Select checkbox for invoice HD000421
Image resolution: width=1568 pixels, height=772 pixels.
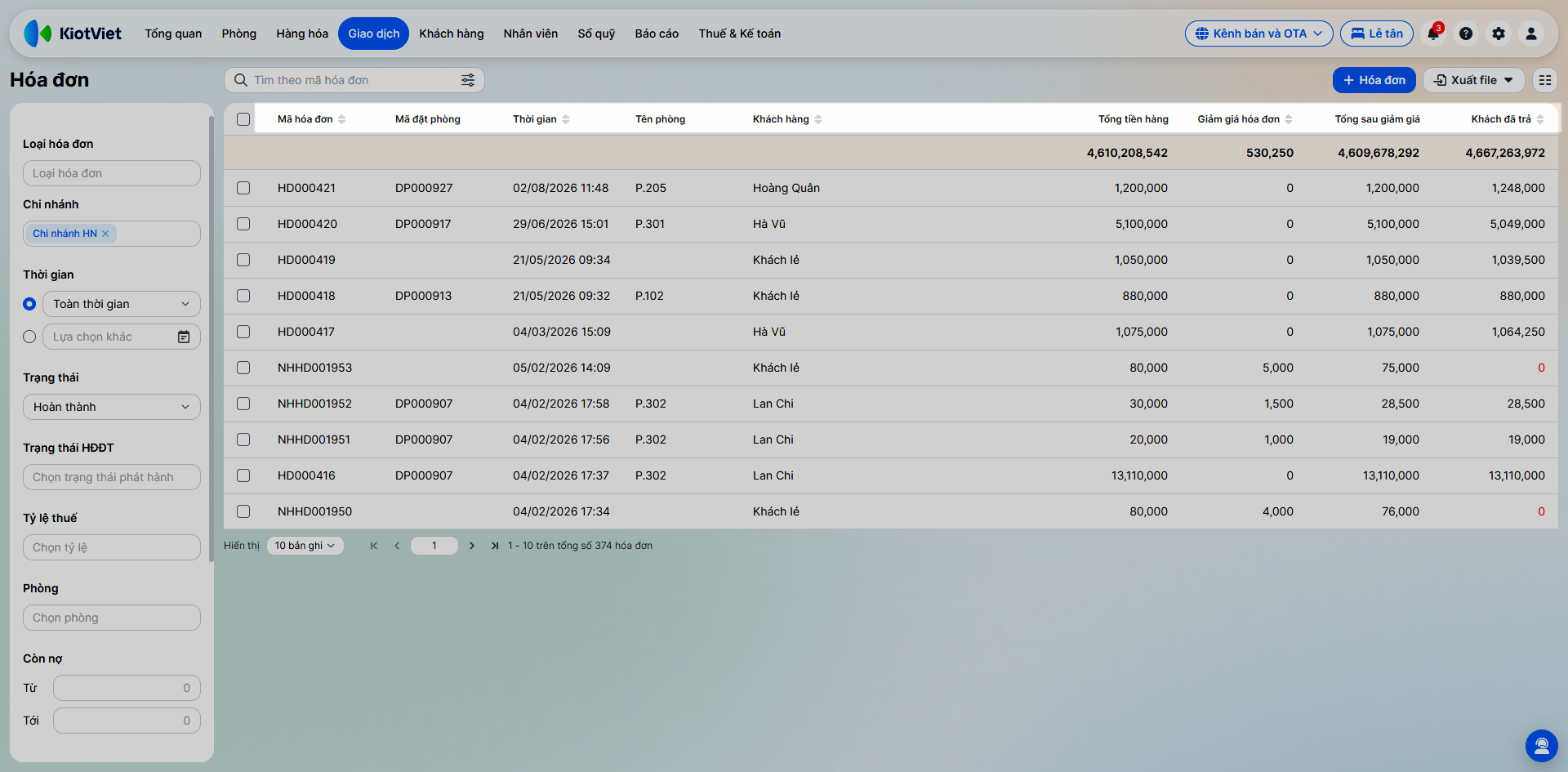tap(243, 188)
